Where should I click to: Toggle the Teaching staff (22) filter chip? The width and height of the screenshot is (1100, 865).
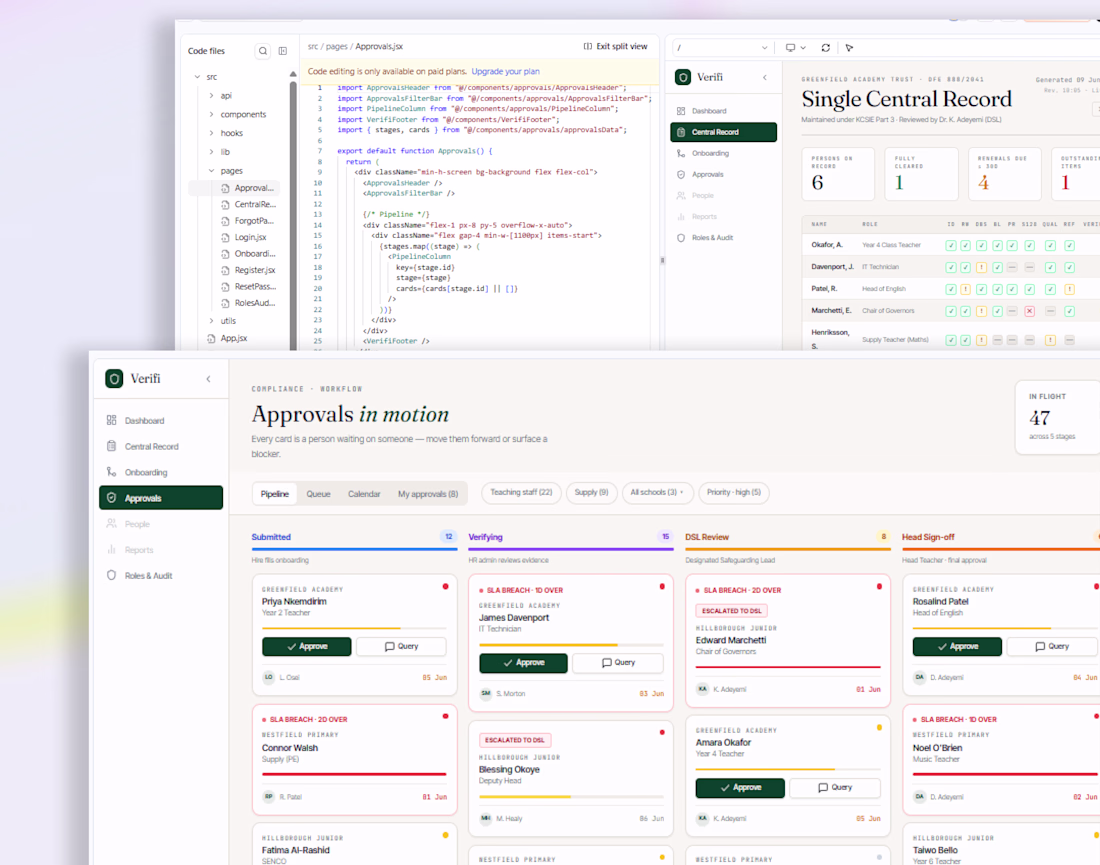point(521,492)
